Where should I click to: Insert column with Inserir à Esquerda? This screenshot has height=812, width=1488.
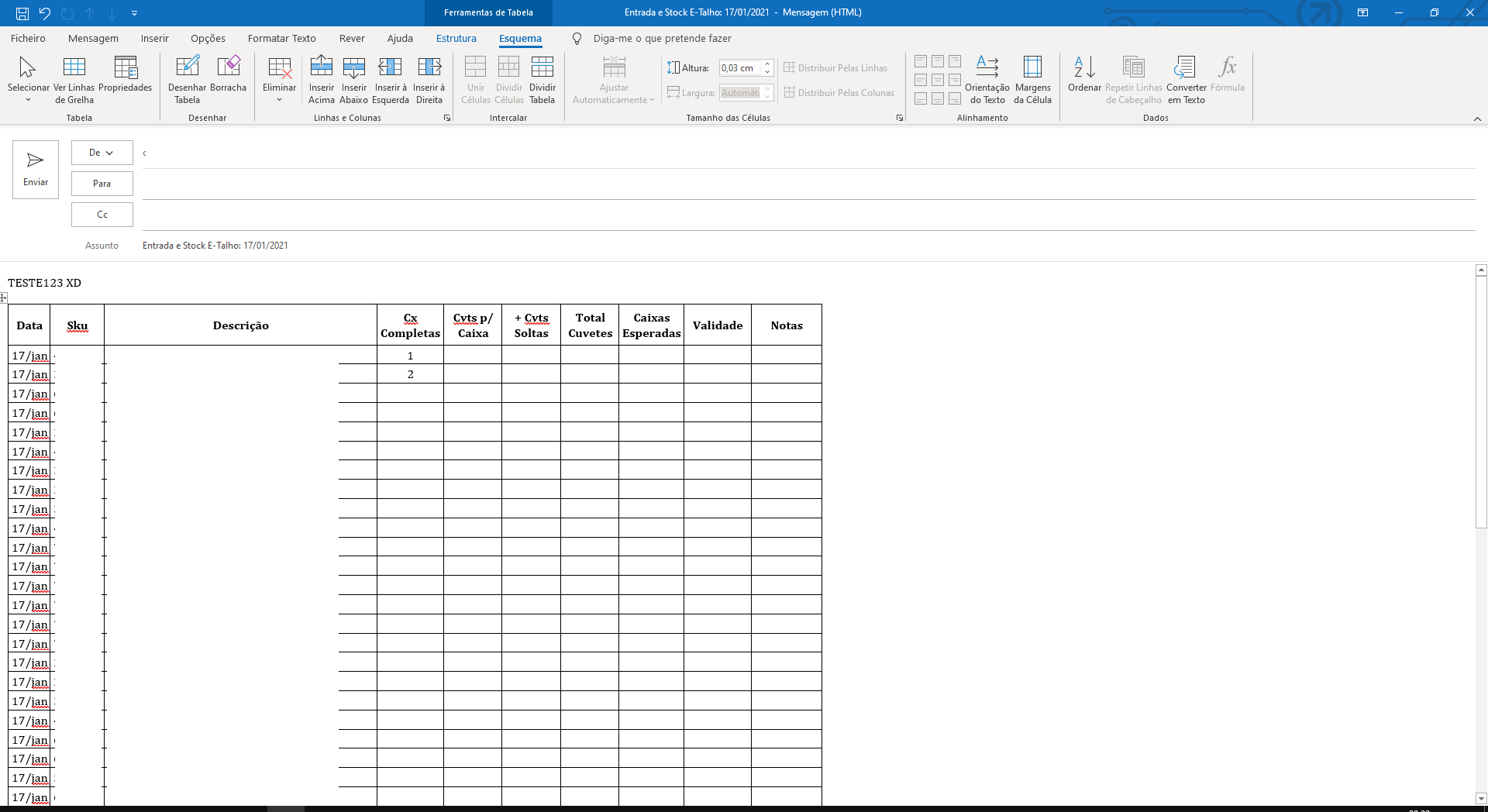391,80
